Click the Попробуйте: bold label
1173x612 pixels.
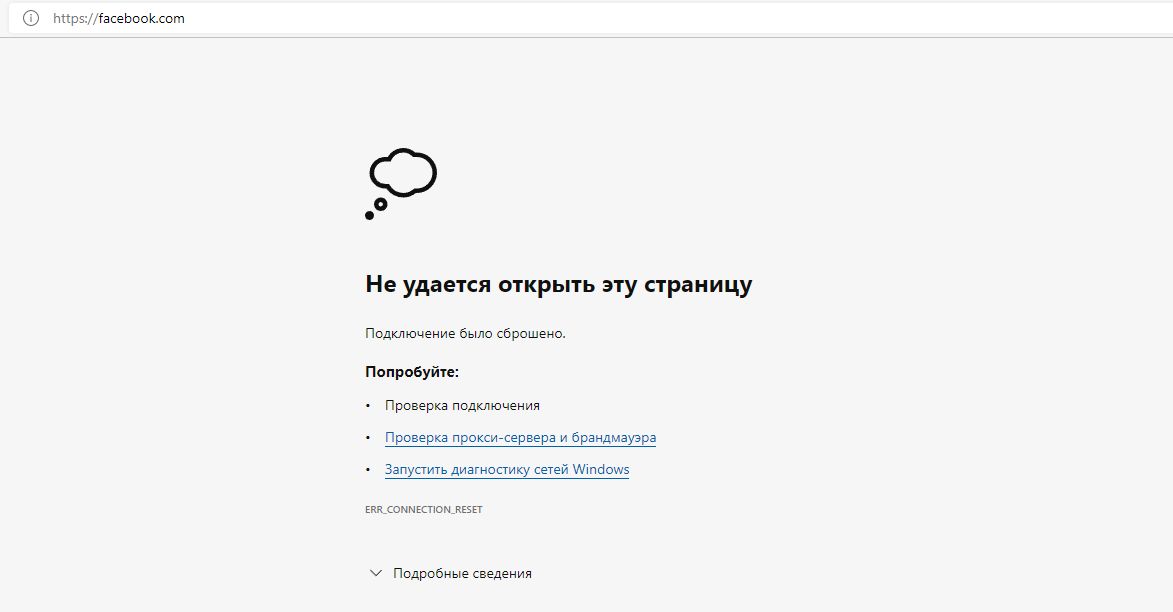tap(412, 372)
